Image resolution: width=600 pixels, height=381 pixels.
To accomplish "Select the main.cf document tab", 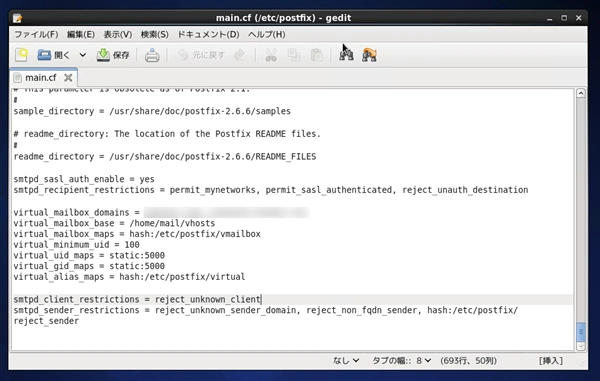I will (41, 78).
